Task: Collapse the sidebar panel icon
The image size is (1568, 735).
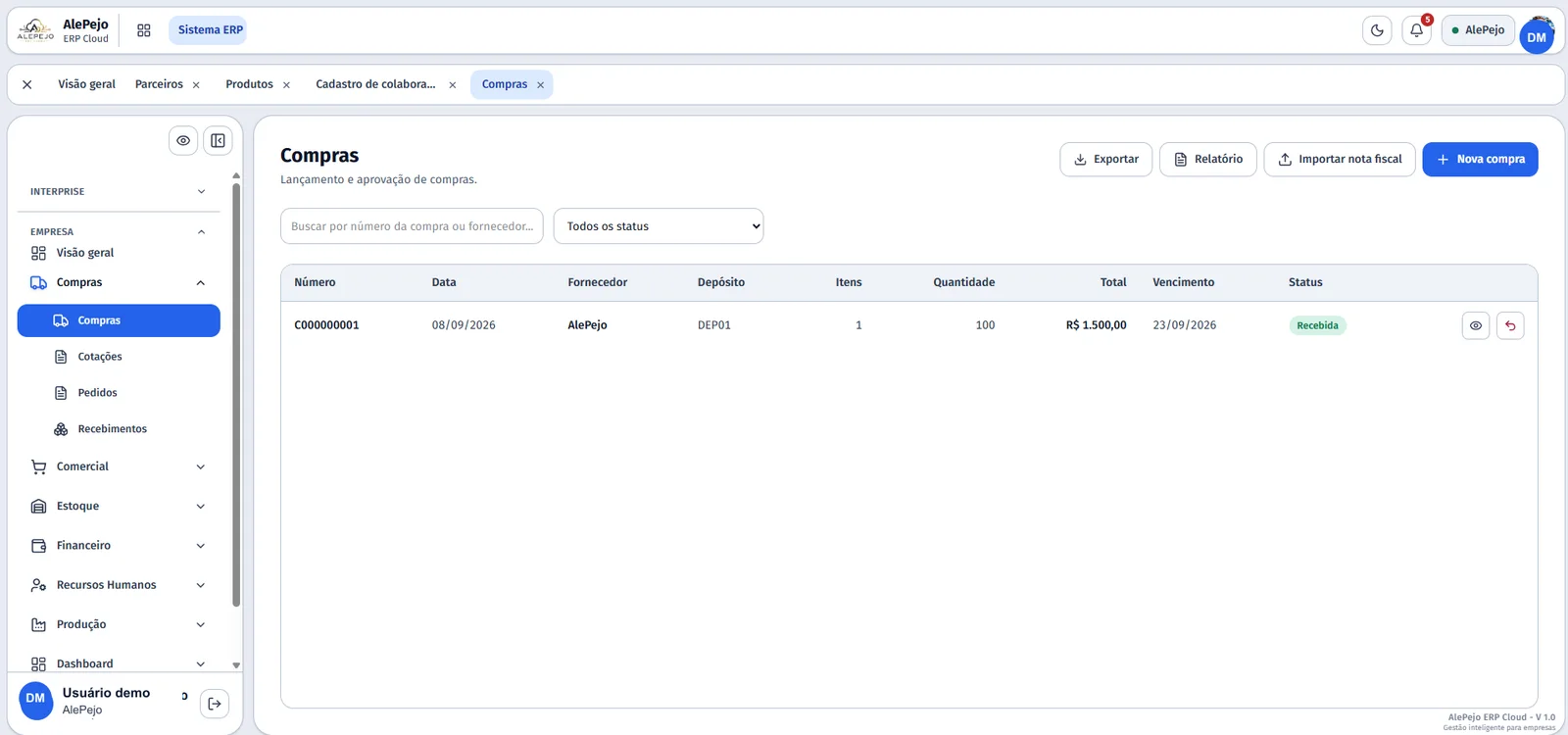Action: coord(218,141)
